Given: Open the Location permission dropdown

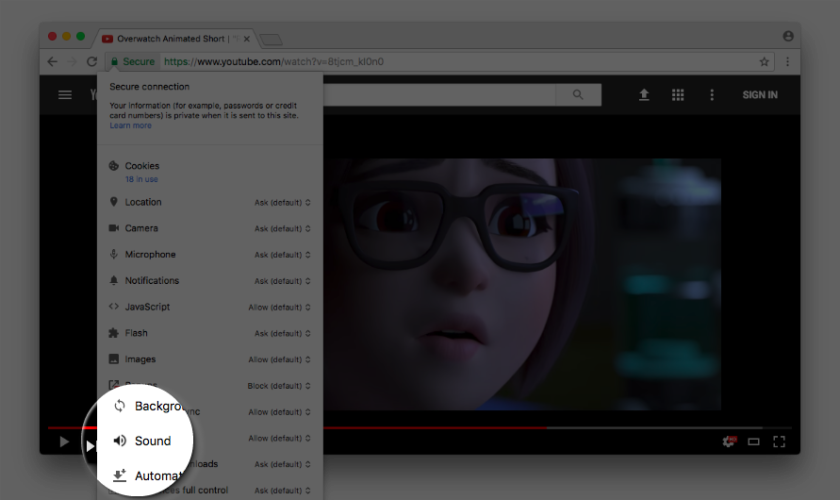Looking at the screenshot, I should click(282, 202).
